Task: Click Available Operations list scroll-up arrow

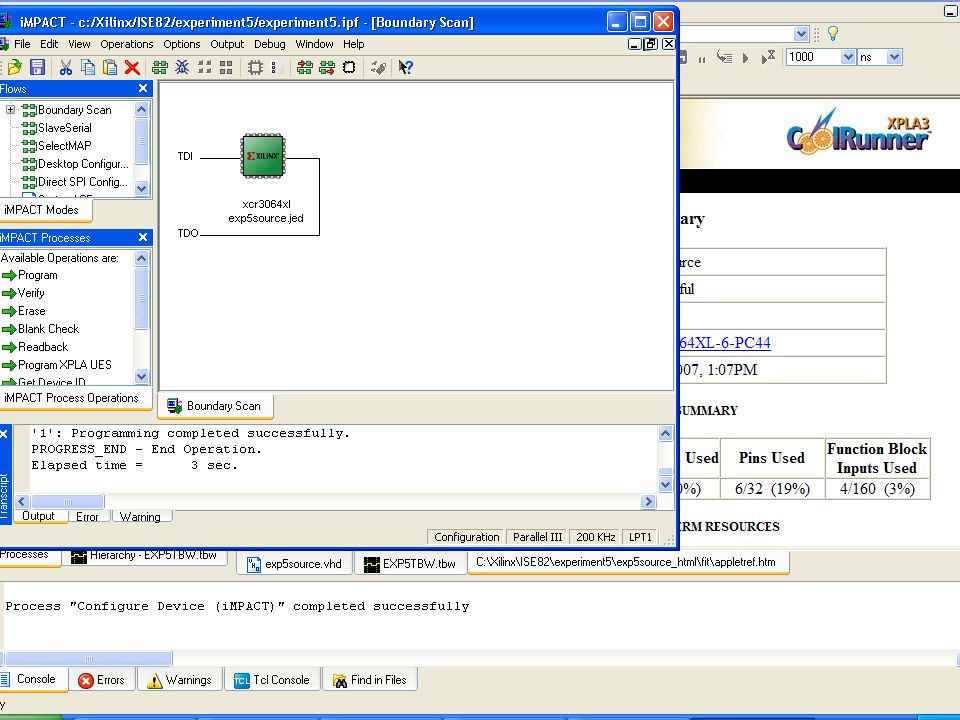Action: pyautogui.click(x=141, y=258)
